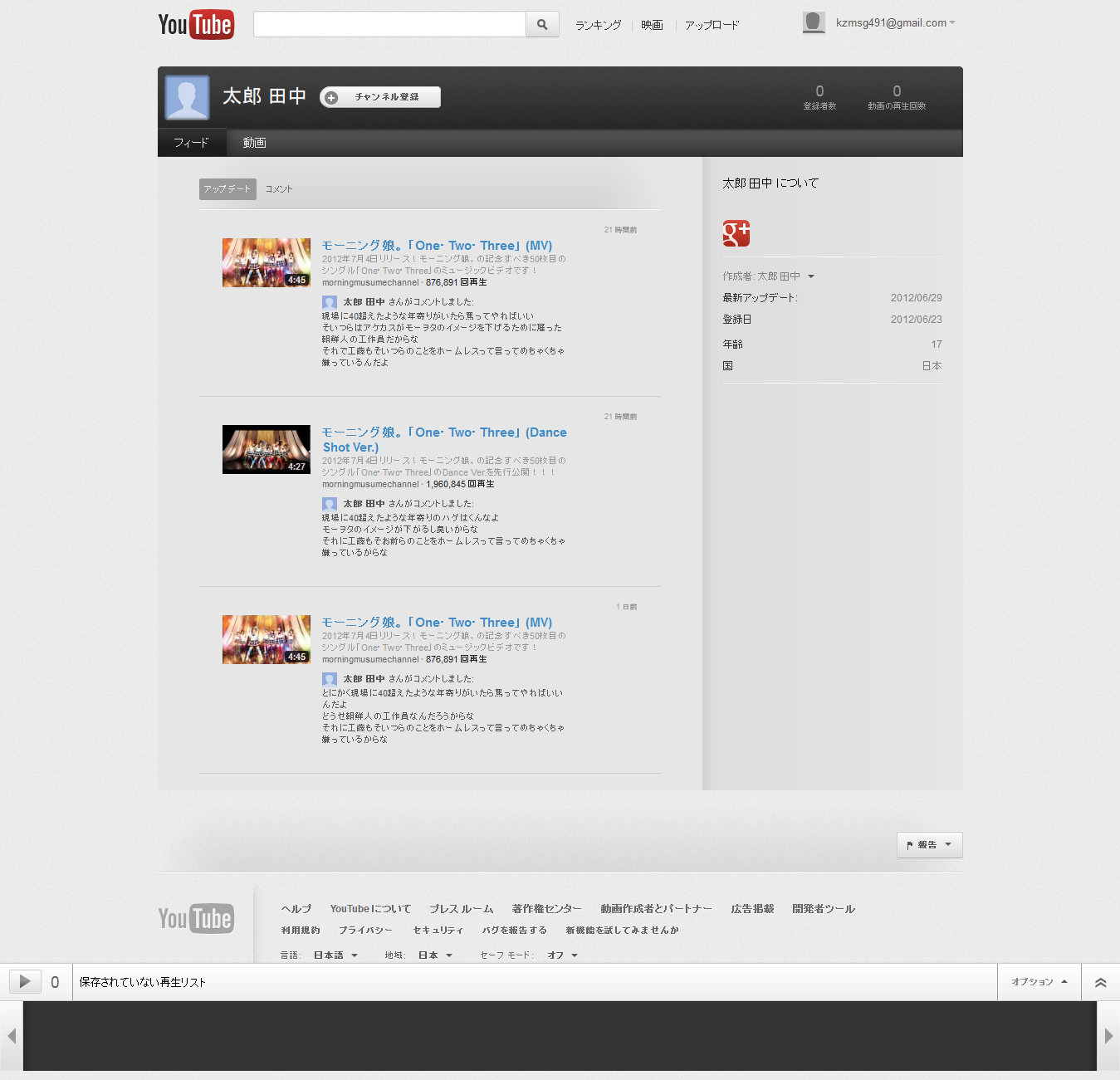Screen dimensions: 1120x1080
Task: Open morningmusumechannel link under Dance Shot video
Action: (x=370, y=485)
